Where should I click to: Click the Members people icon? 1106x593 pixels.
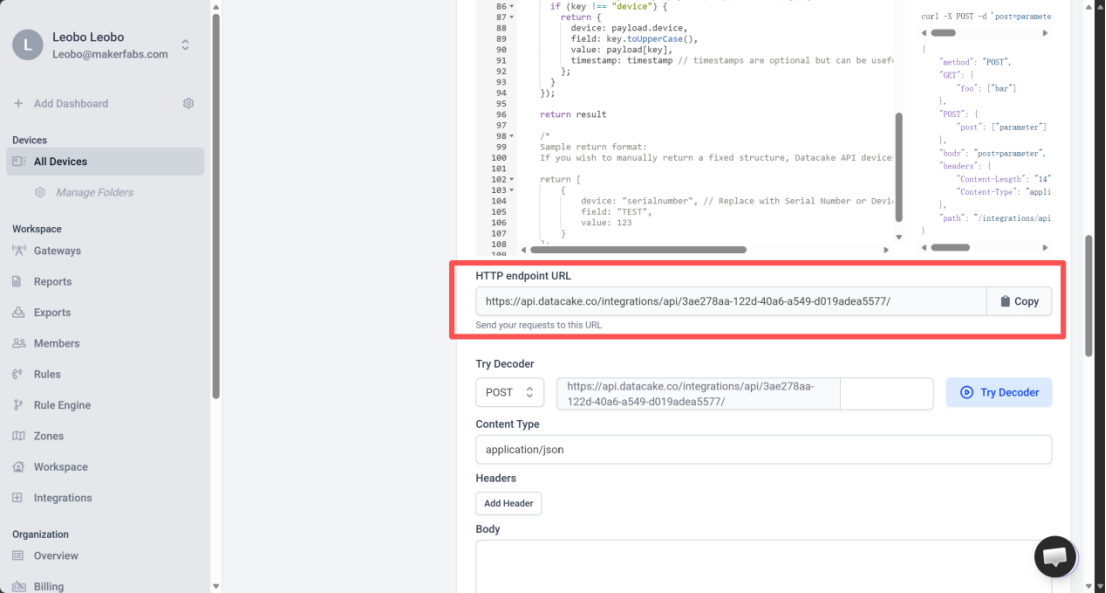coord(18,343)
